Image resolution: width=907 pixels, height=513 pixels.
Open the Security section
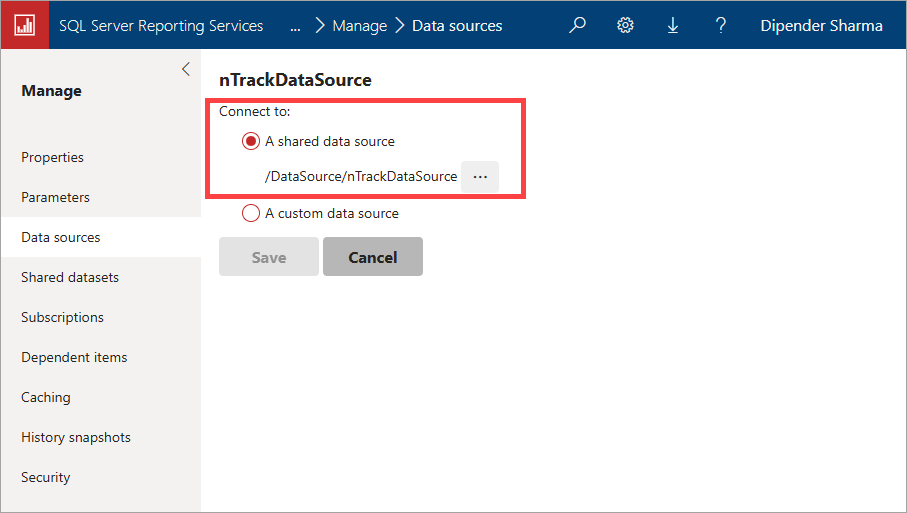pyautogui.click(x=46, y=478)
